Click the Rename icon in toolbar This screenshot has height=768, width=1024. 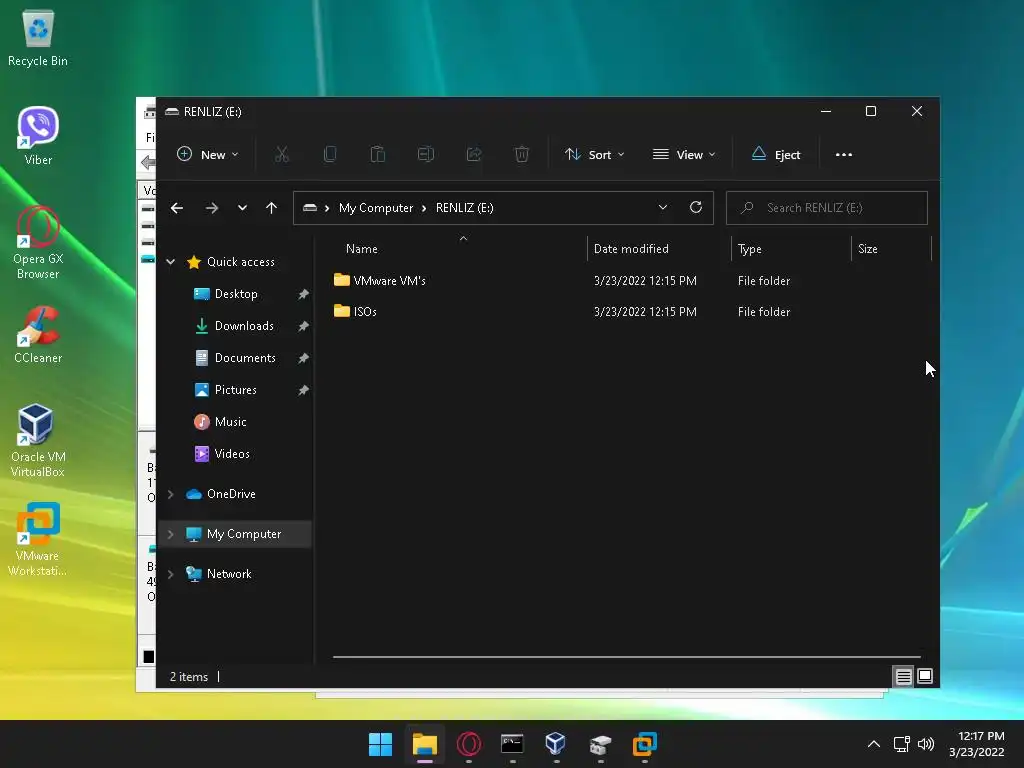[x=426, y=155]
